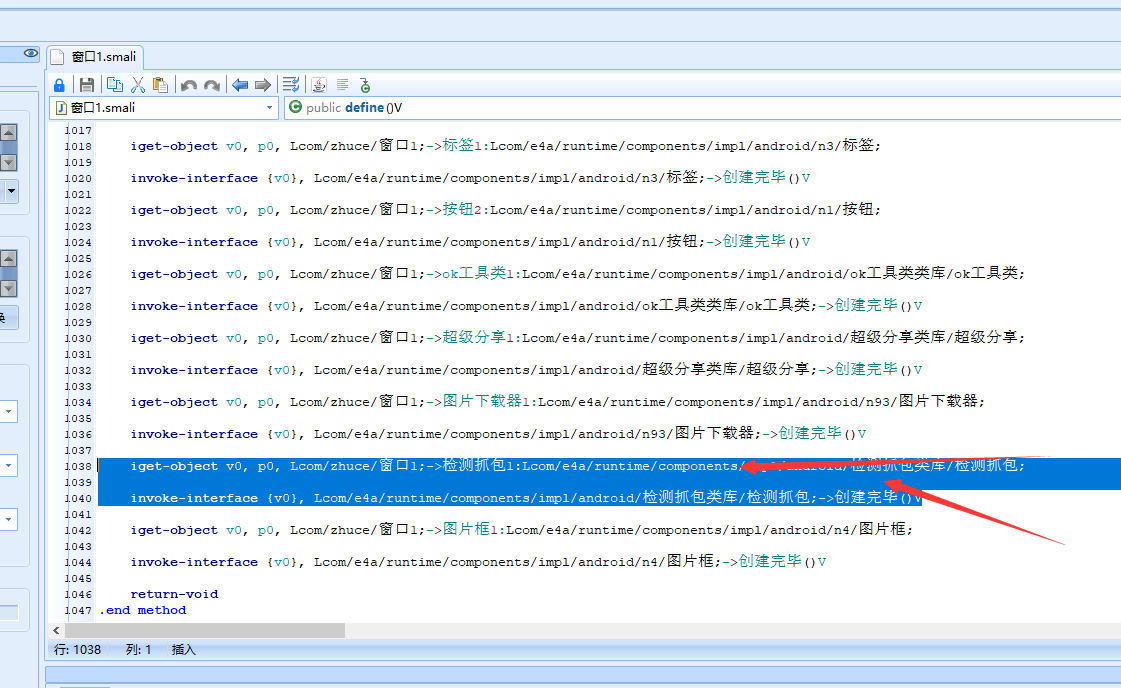Screen dimensions: 1121x688
Task: Click 创建完毕 on line 1036
Action: 809,433
